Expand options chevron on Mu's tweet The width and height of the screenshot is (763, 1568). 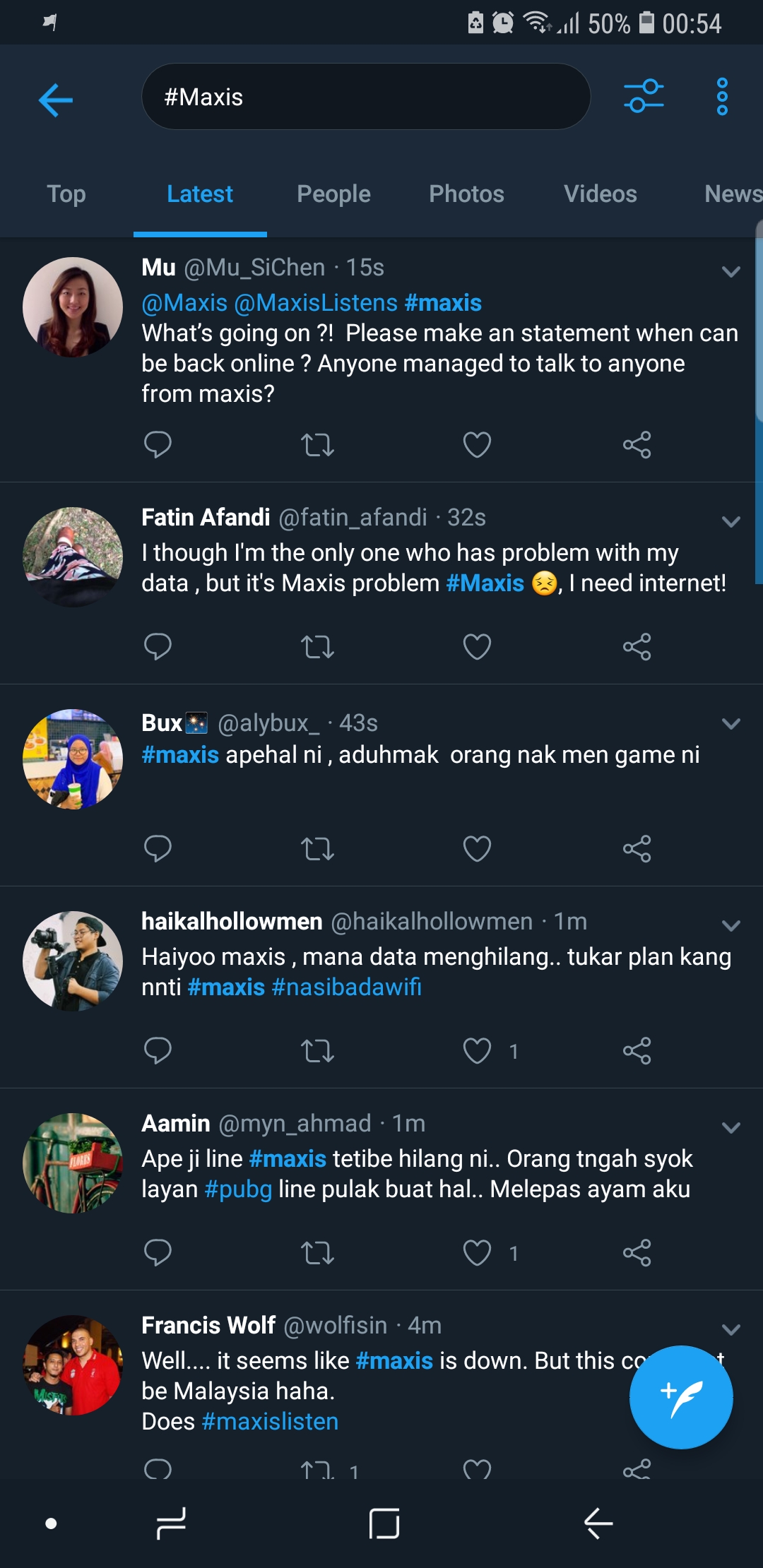(x=731, y=271)
